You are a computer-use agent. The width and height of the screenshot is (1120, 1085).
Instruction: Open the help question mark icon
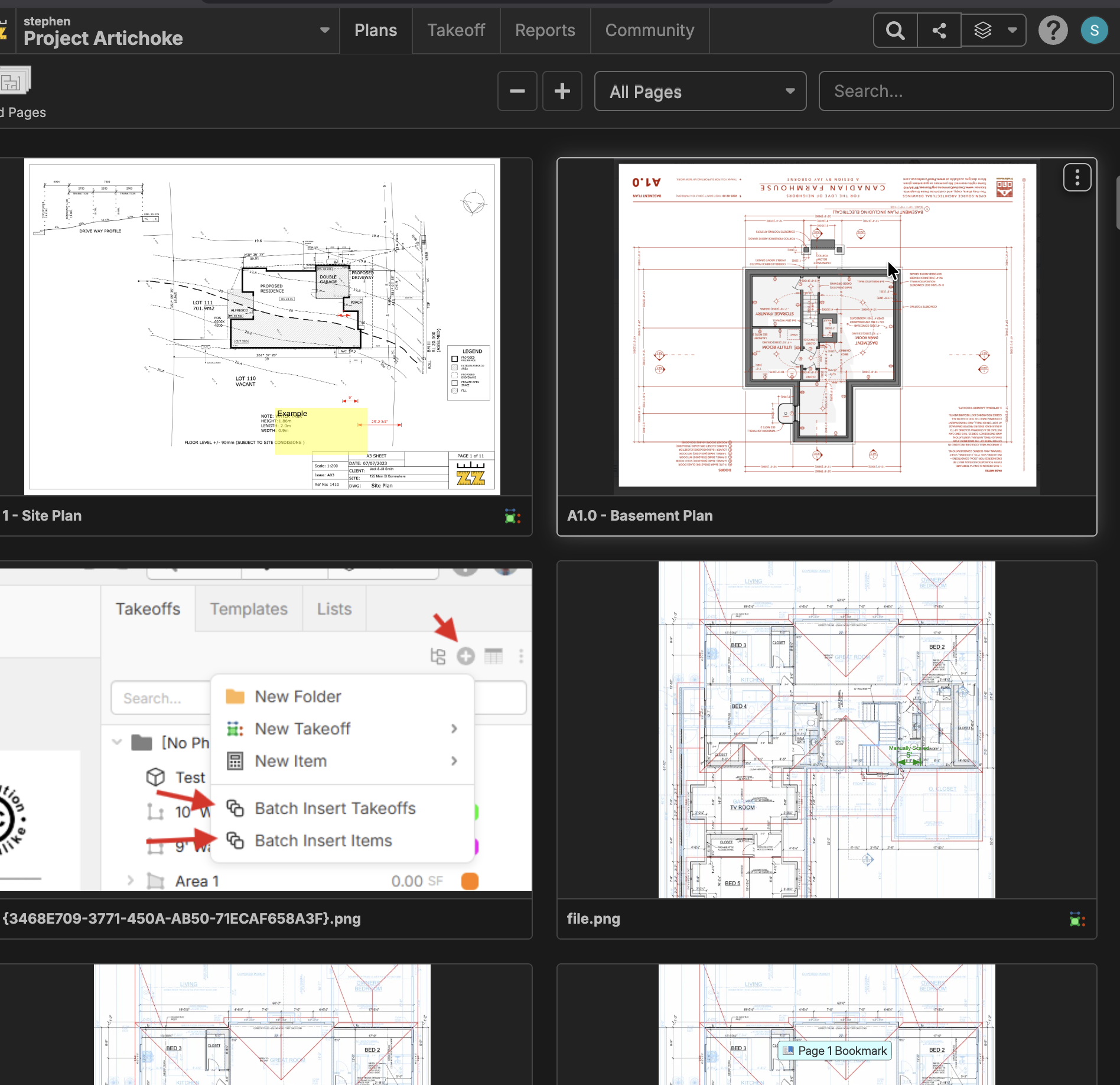[x=1053, y=31]
